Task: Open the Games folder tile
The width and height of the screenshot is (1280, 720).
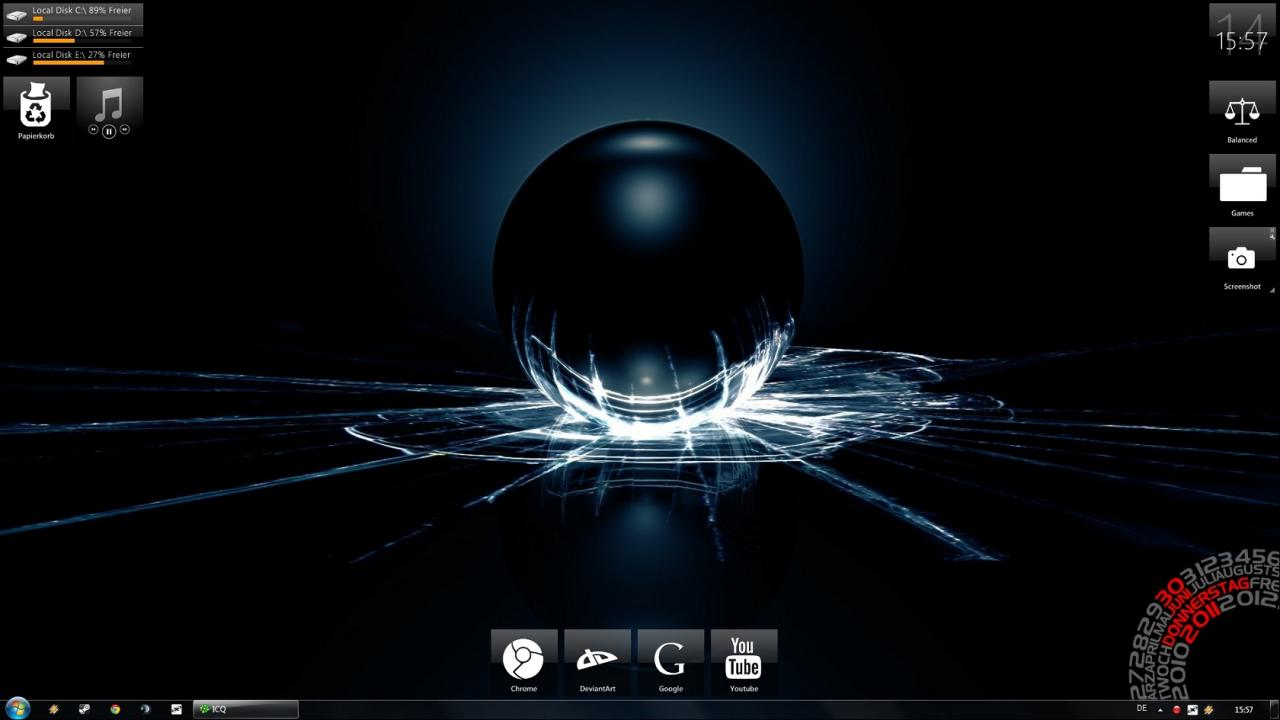Action: point(1242,185)
